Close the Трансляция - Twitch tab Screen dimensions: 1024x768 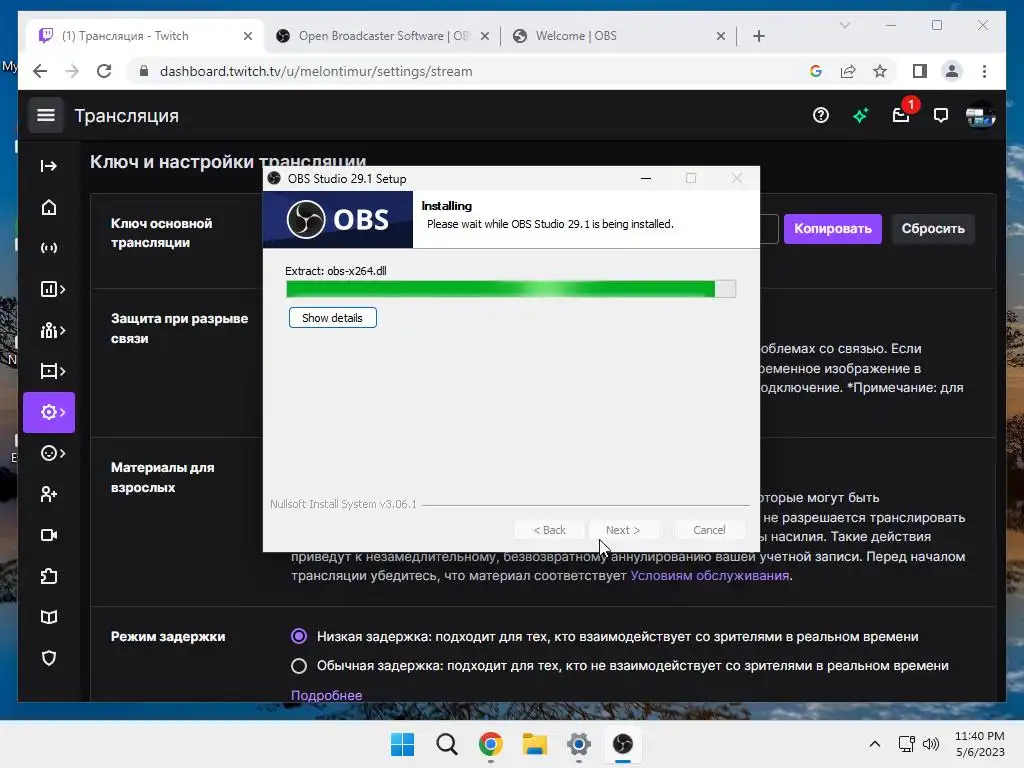[248, 36]
